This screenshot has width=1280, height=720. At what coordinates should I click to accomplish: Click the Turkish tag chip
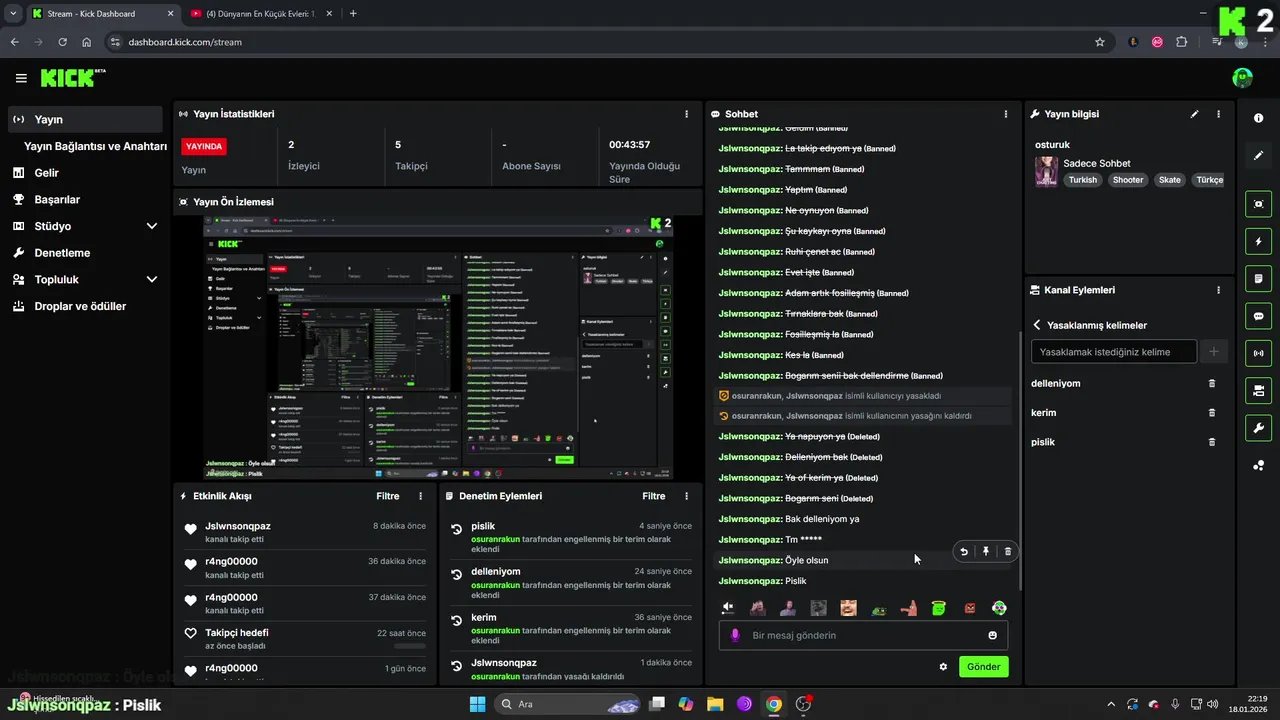click(x=1082, y=180)
